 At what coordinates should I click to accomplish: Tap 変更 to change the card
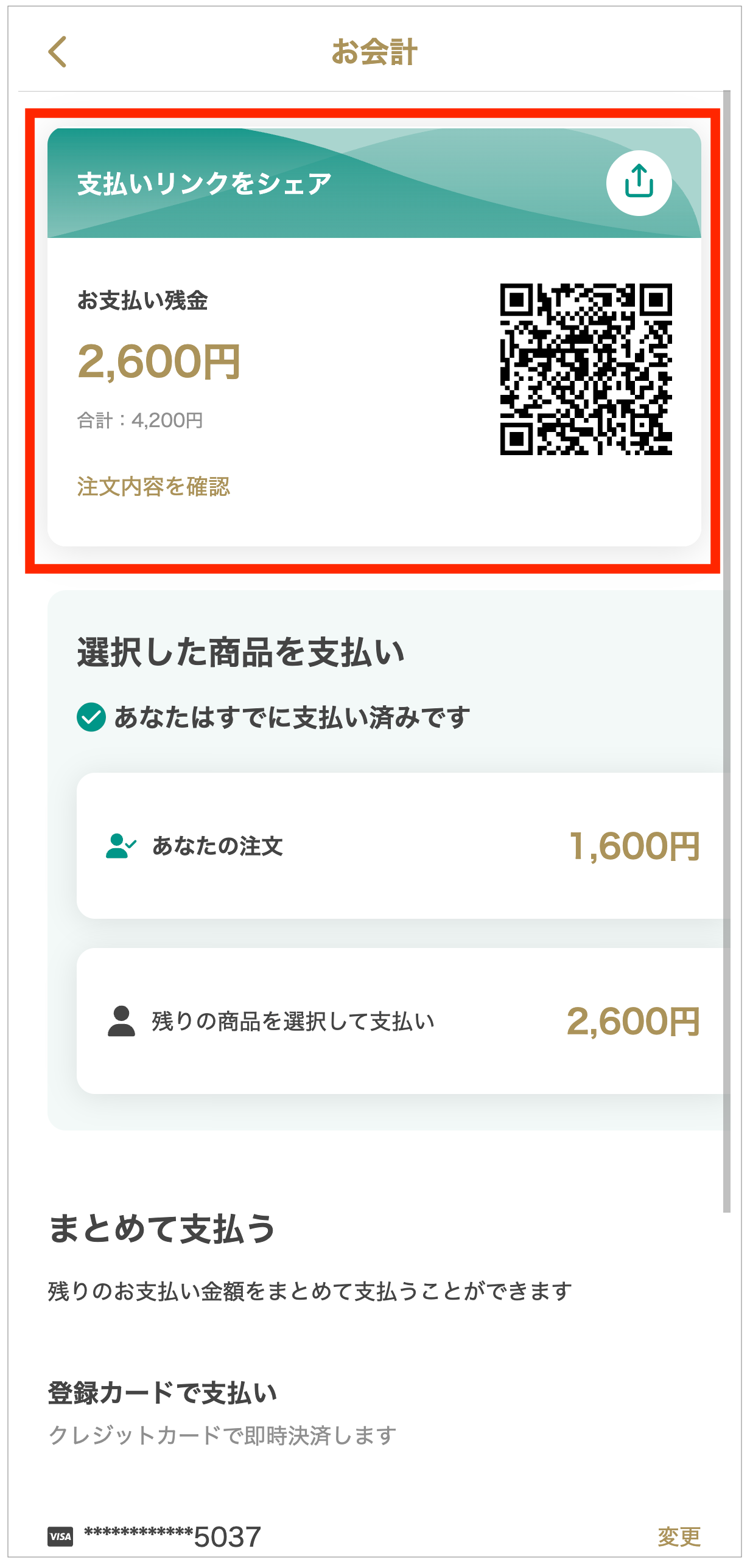pyautogui.click(x=679, y=1536)
